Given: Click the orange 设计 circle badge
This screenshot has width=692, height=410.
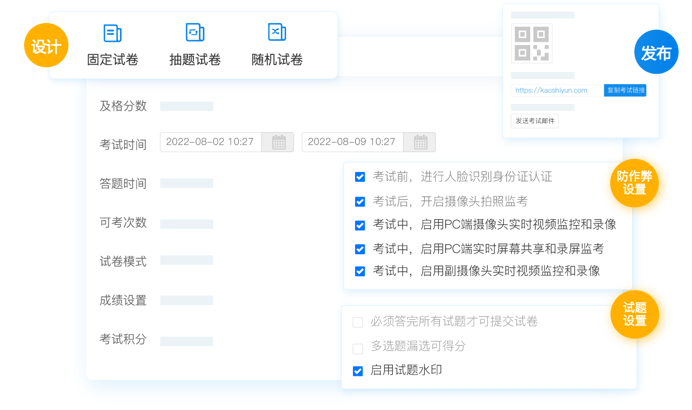Looking at the screenshot, I should (46, 46).
